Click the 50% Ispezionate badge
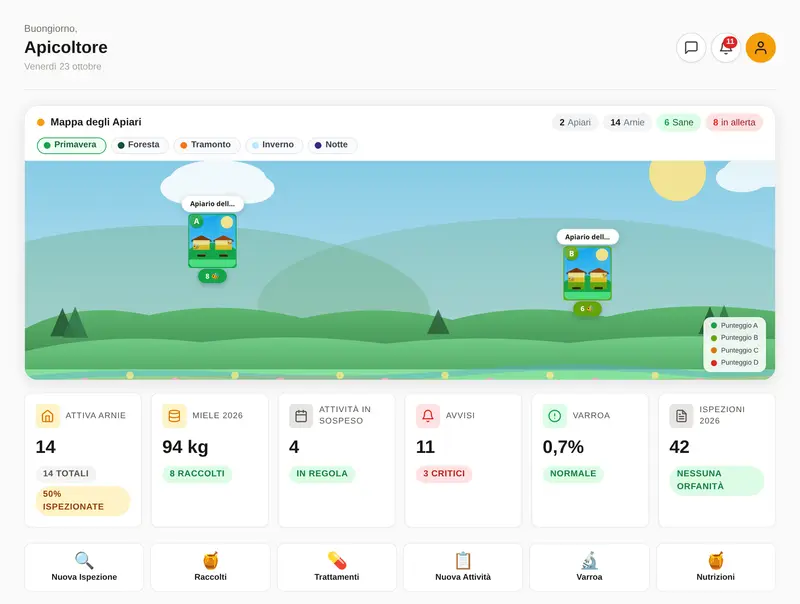The width and height of the screenshot is (800, 604). point(83,500)
